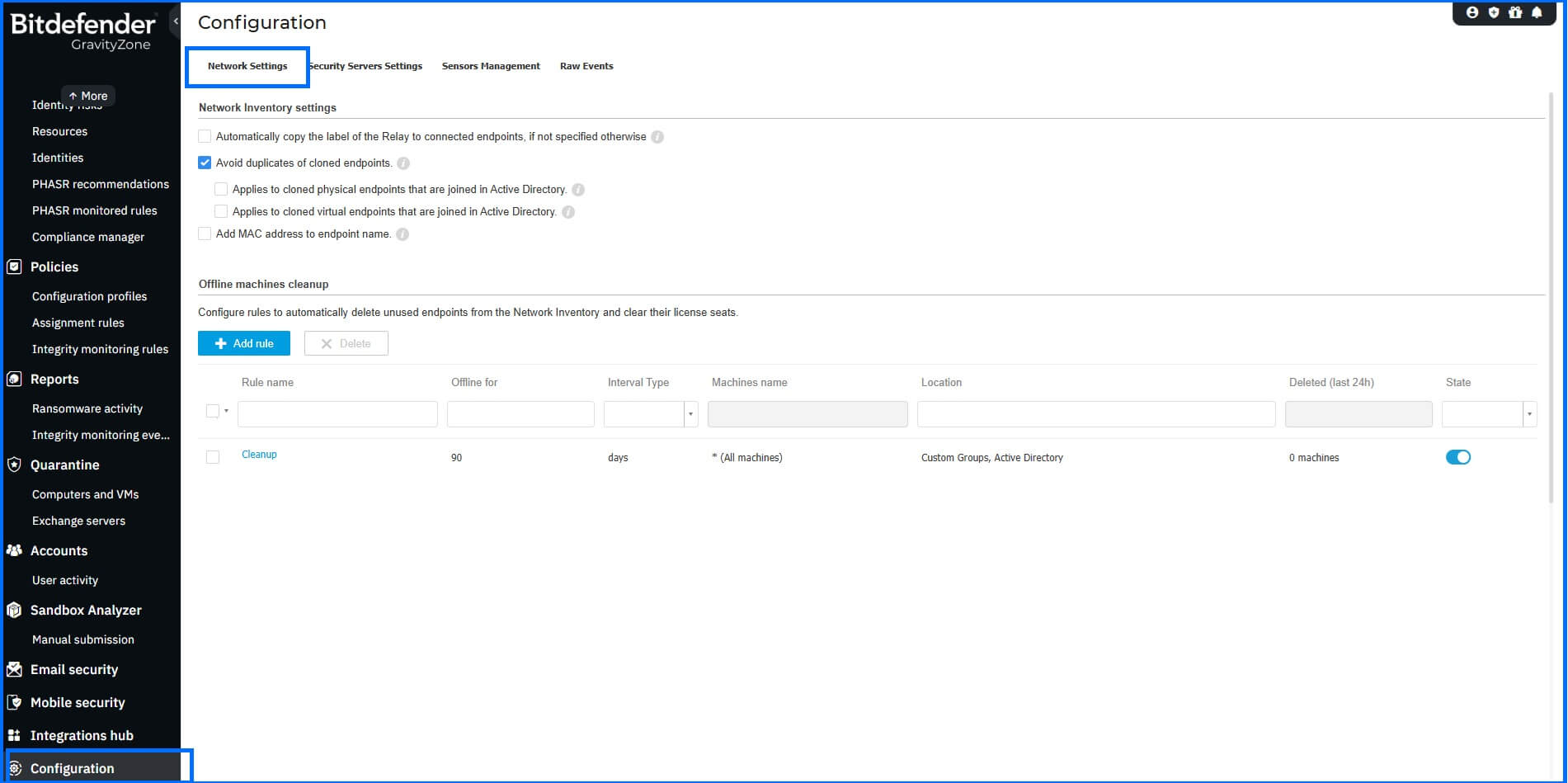This screenshot has height=783, width=1568.
Task: Select the Configuration gear icon in sidebar
Action: [x=14, y=768]
